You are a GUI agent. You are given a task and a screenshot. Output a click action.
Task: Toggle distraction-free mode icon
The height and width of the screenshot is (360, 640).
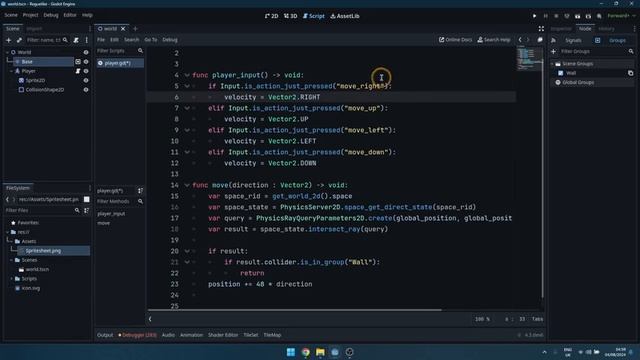coord(541,29)
